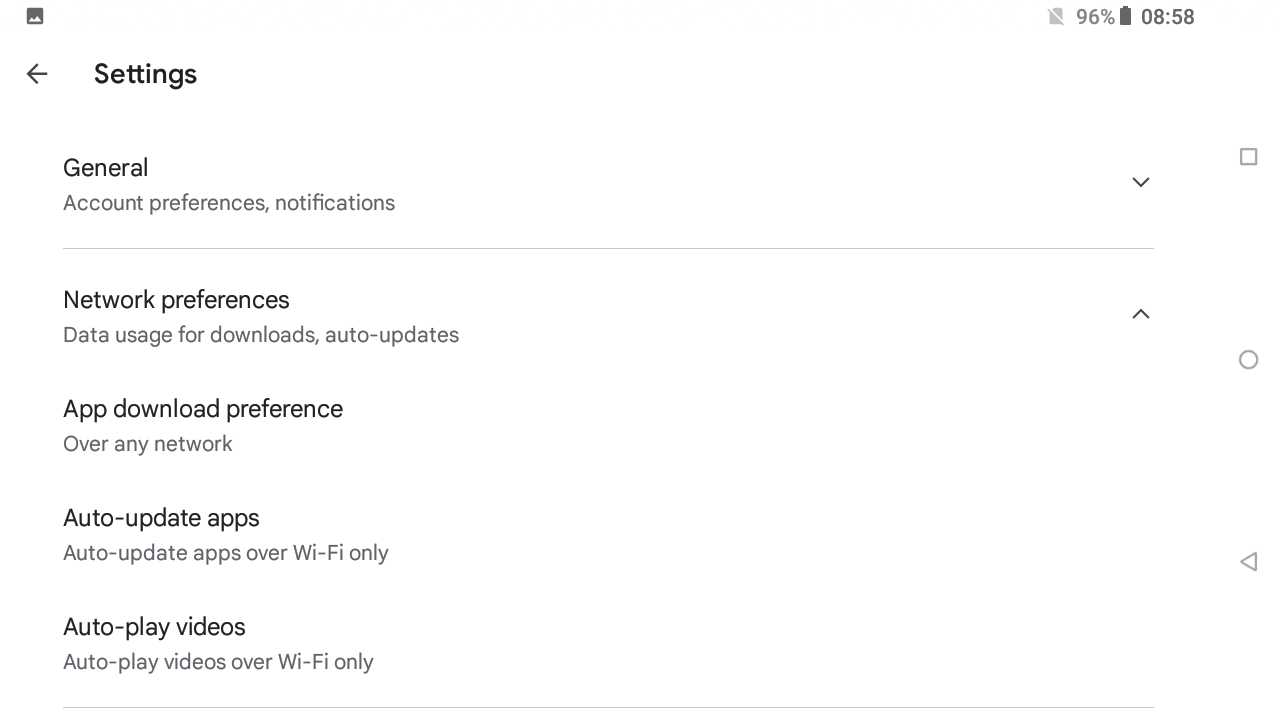Open General account preferences section
1280x720 pixels.
608,184
